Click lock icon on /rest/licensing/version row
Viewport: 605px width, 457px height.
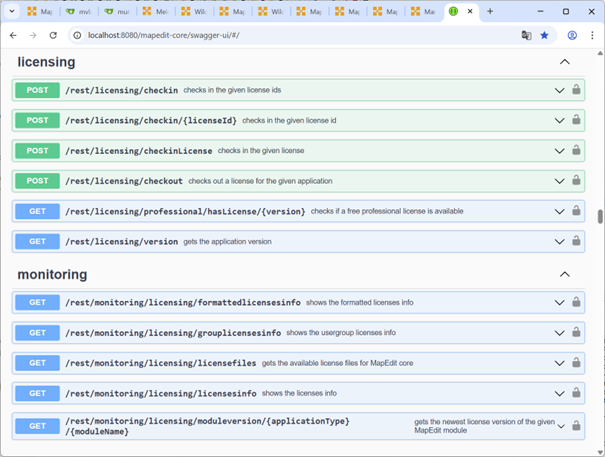coord(576,241)
